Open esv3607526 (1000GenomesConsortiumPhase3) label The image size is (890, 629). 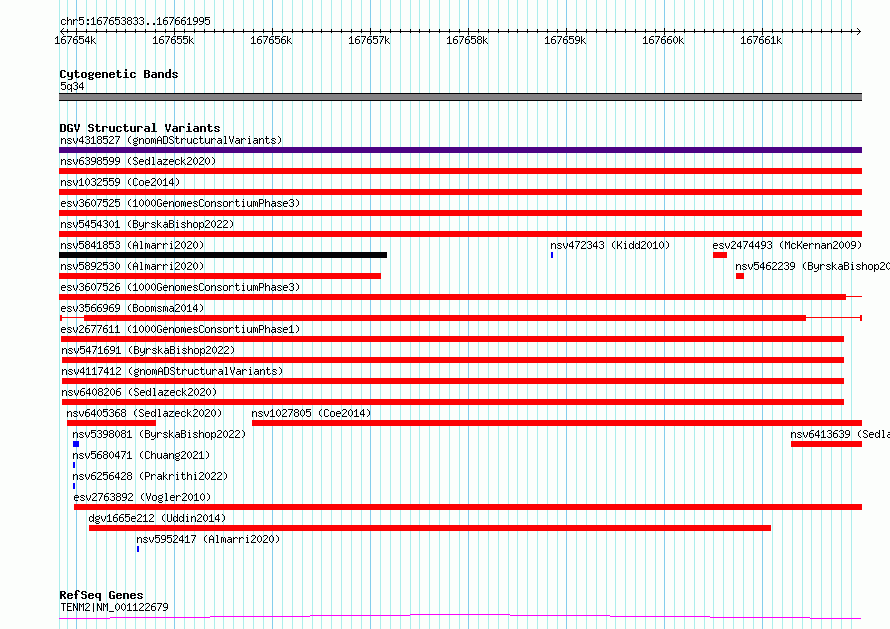click(x=180, y=287)
